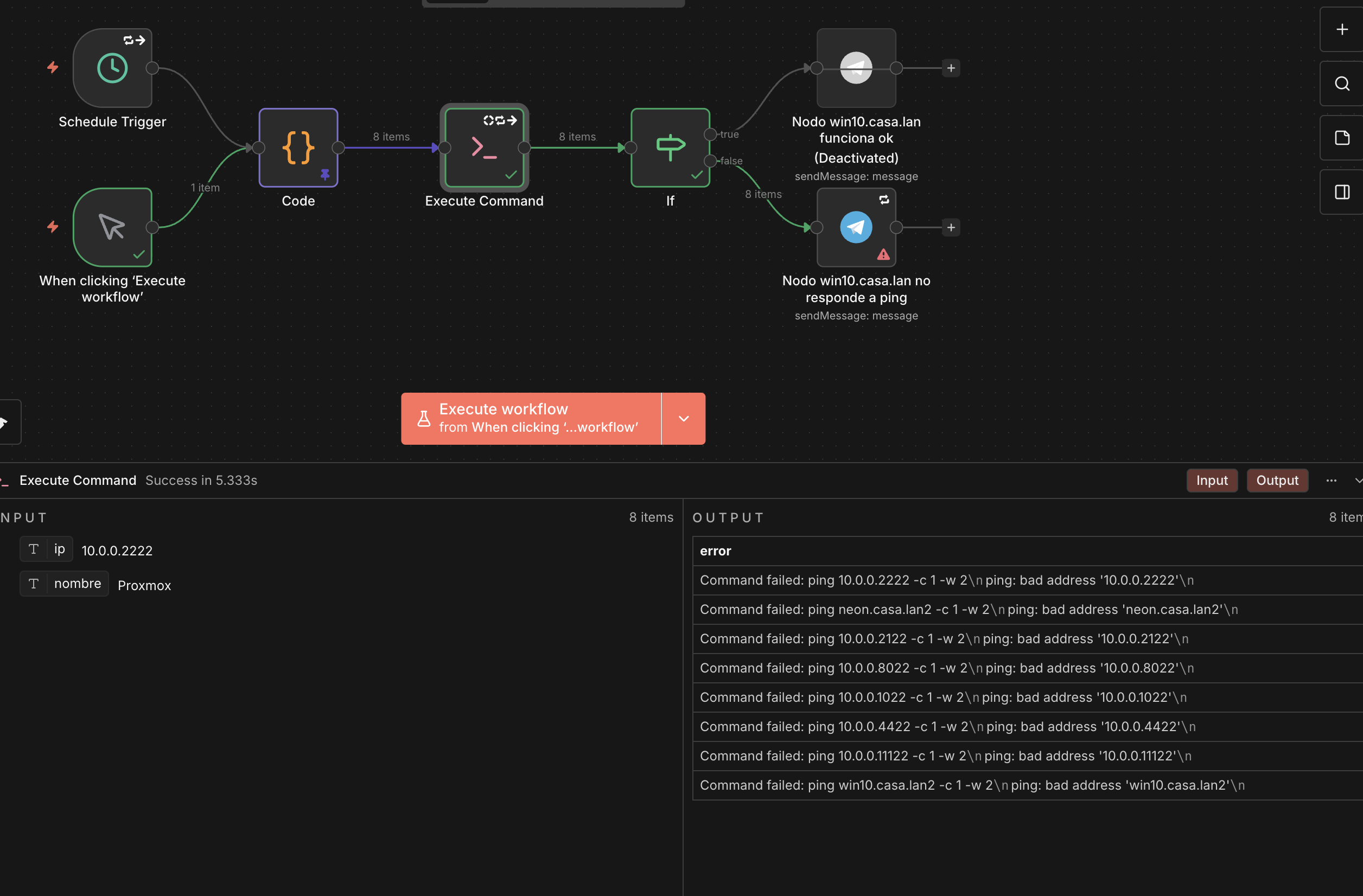Viewport: 1363px width, 896px height.
Task: Open the Telegram 'no responde a ping' node
Action: (x=856, y=227)
